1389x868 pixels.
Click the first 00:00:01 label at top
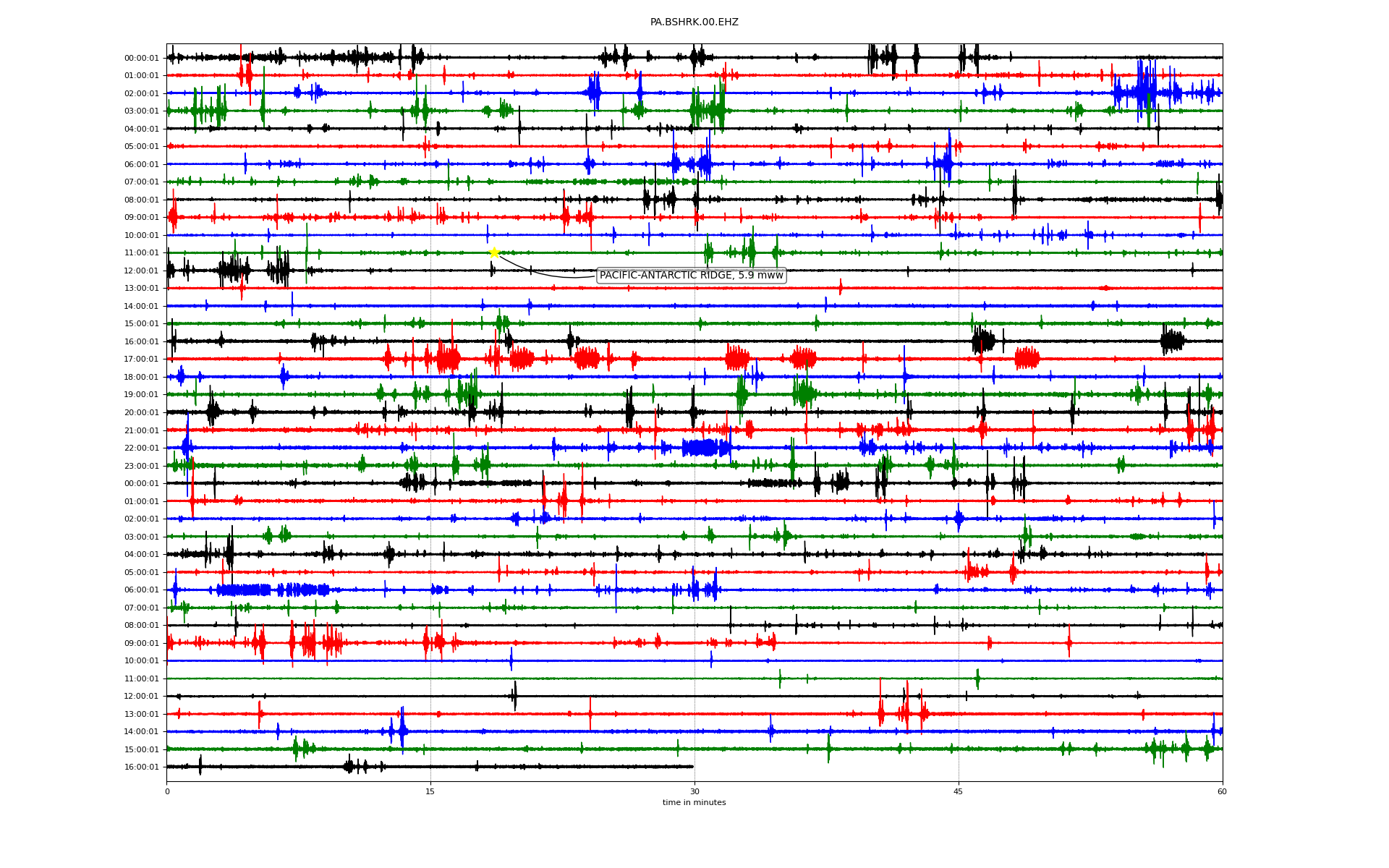141,58
